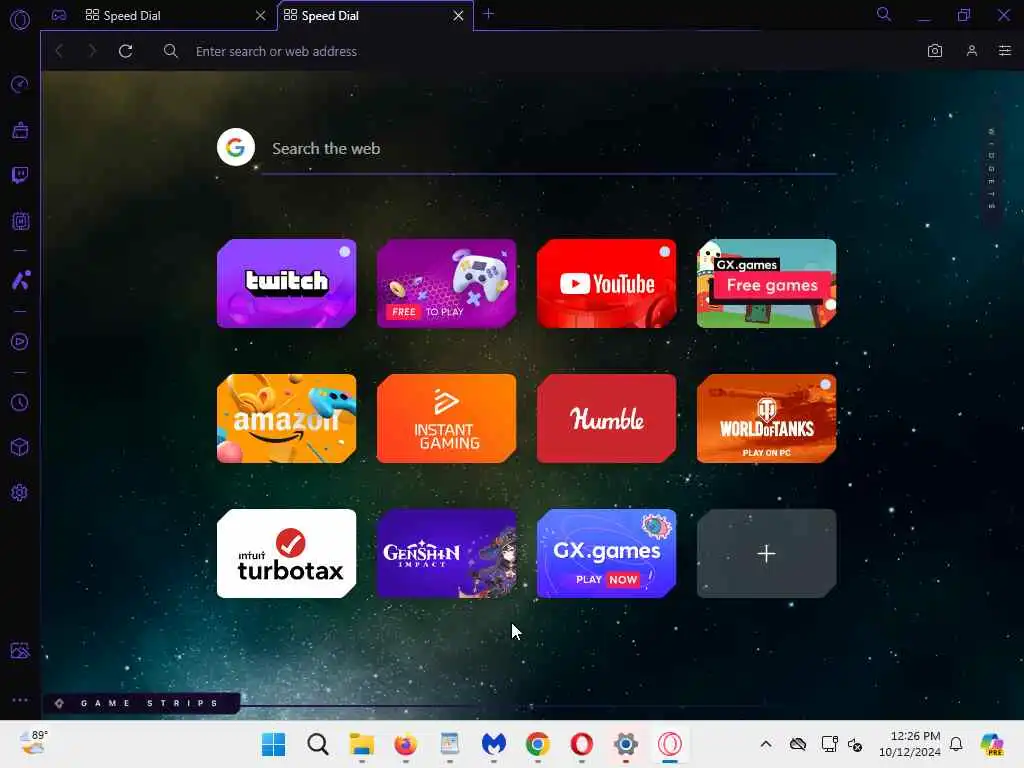
Task: Open the CPU chip panel in sidebar
Action: pyautogui.click(x=20, y=221)
